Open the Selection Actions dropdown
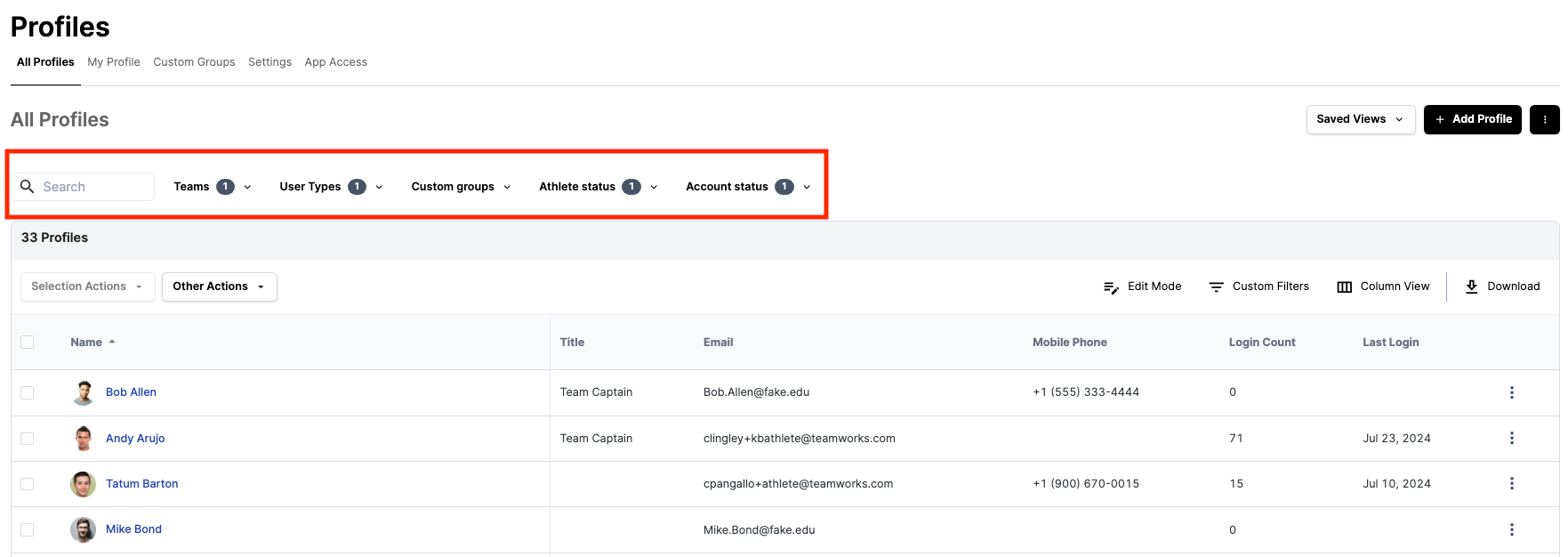This screenshot has height=557, width=1568. click(87, 287)
